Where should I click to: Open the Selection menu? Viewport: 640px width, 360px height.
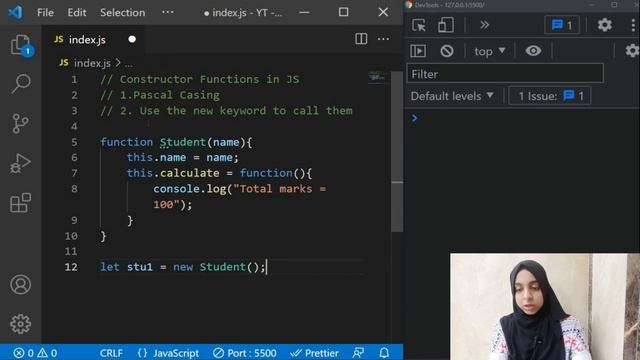[x=122, y=13]
